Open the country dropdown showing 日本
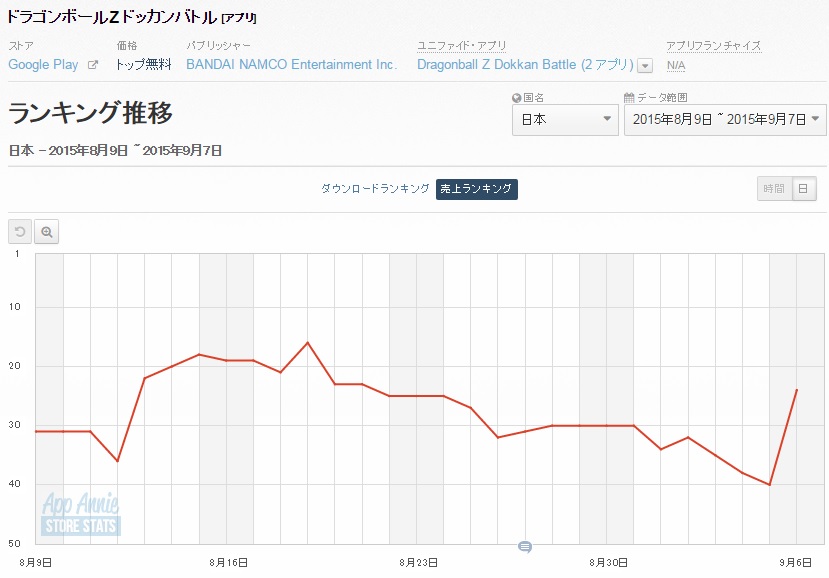829x578 pixels. (565, 120)
